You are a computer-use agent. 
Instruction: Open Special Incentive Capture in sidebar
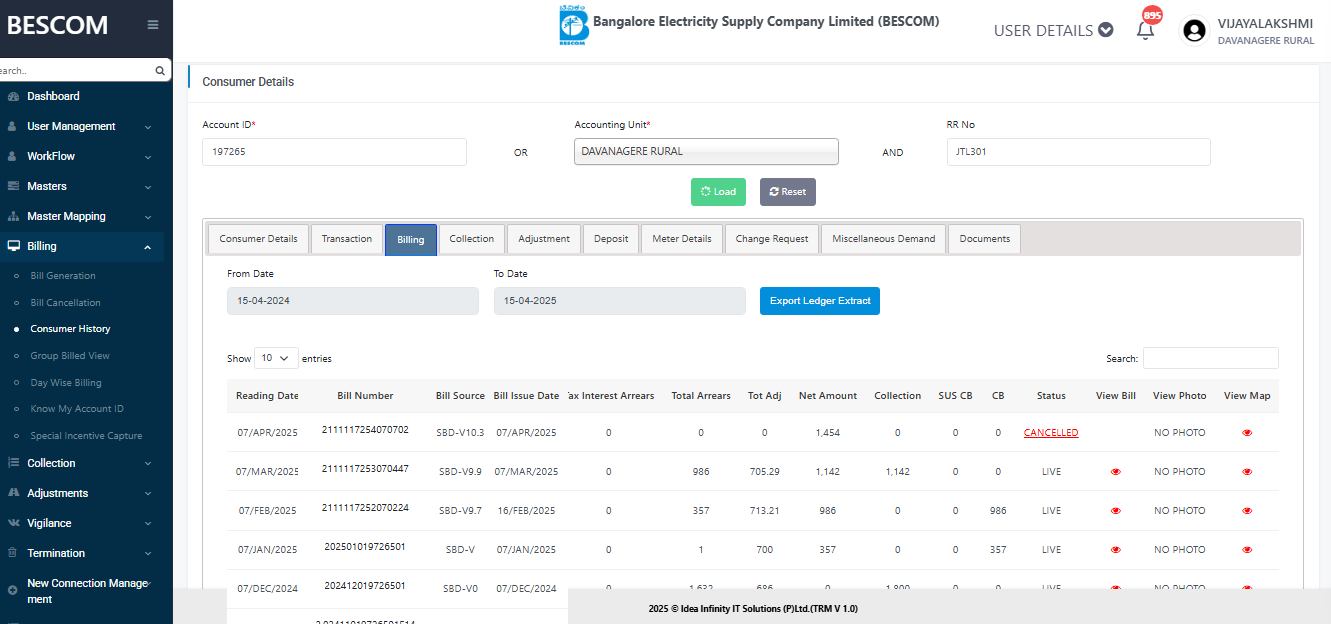[86, 436]
